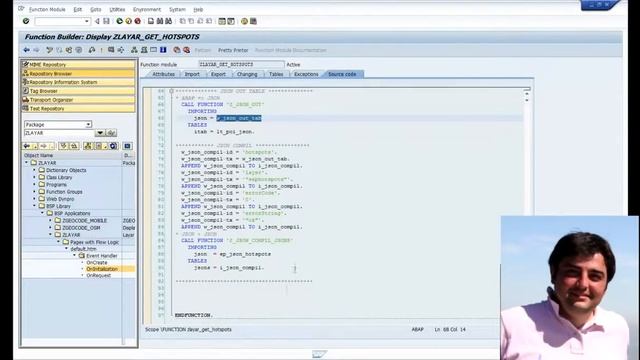This screenshot has width=640, height=360.
Task: Open the history dropdown beside ZLAYAR field
Action: tap(100, 133)
